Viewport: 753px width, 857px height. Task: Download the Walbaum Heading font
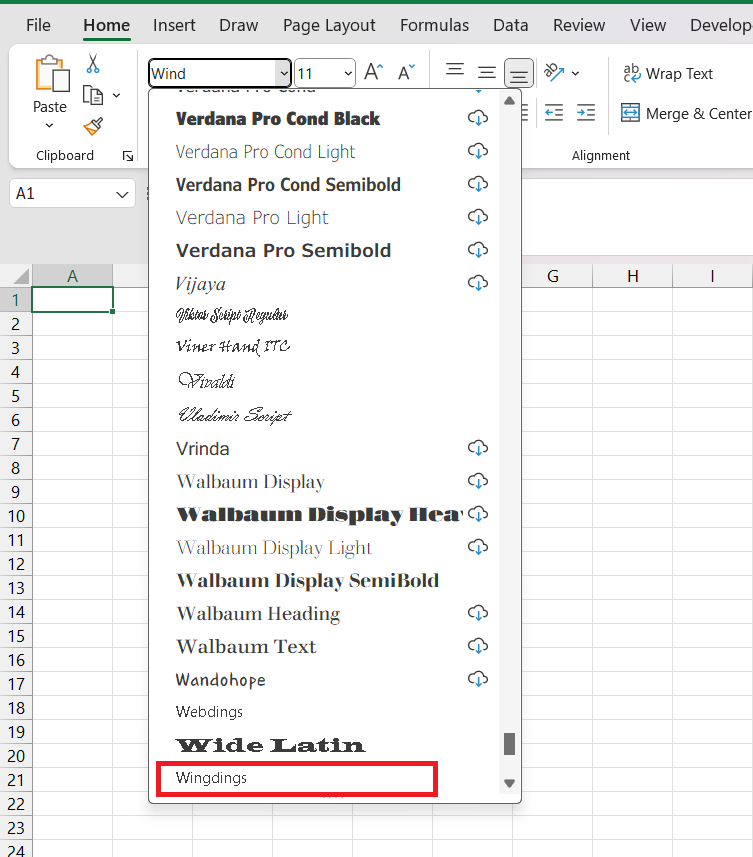point(478,613)
